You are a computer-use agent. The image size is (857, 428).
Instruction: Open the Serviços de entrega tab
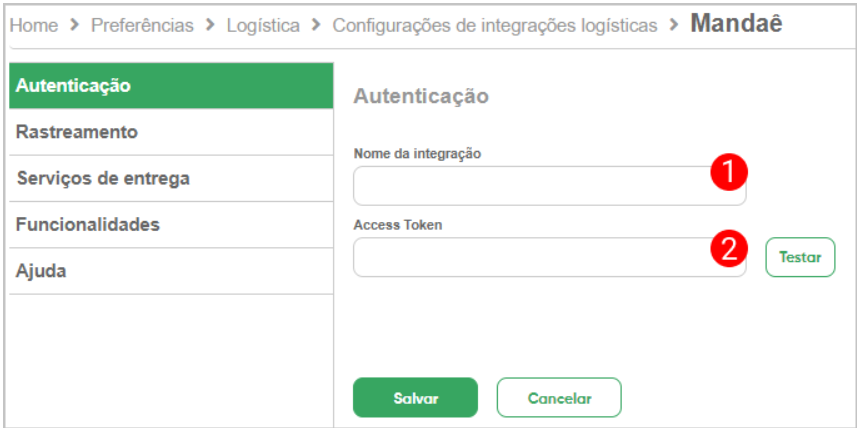point(170,179)
